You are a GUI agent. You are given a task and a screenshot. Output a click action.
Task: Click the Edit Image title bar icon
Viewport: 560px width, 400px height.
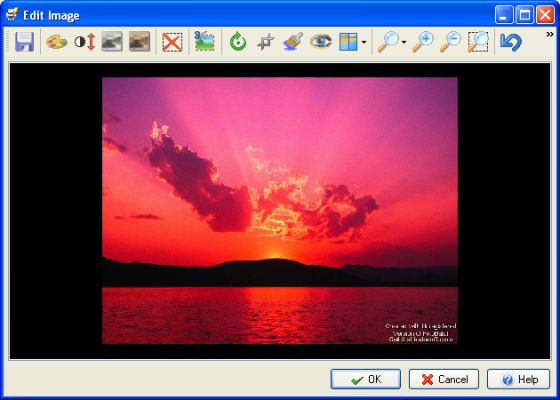[12, 15]
